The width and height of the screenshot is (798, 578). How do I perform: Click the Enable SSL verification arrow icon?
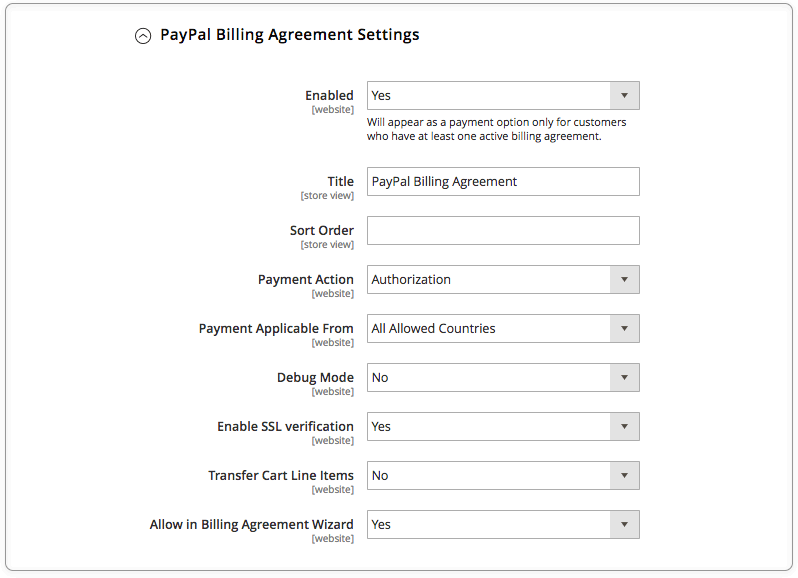coord(624,427)
